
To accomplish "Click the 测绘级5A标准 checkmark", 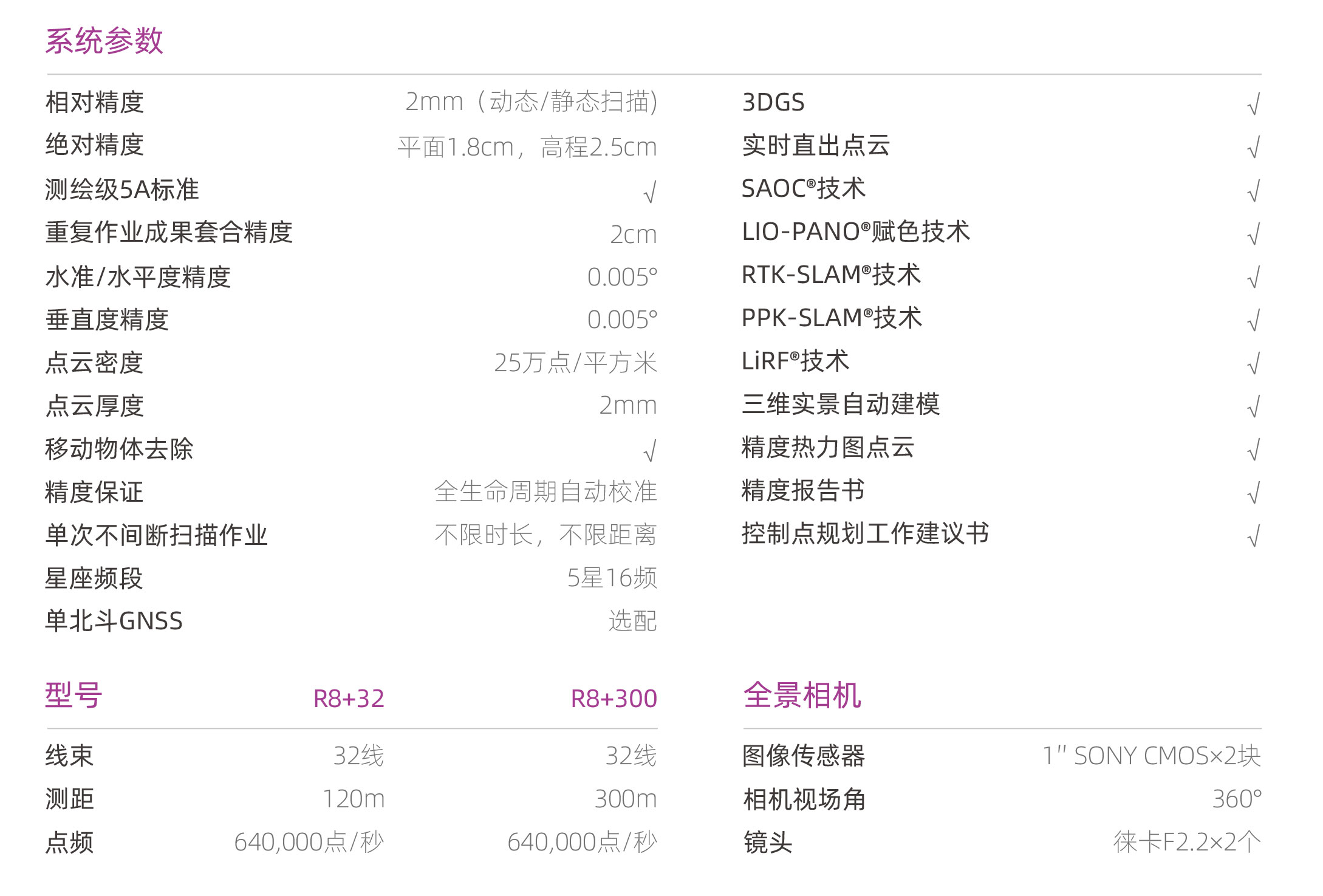I will pos(650,193).
